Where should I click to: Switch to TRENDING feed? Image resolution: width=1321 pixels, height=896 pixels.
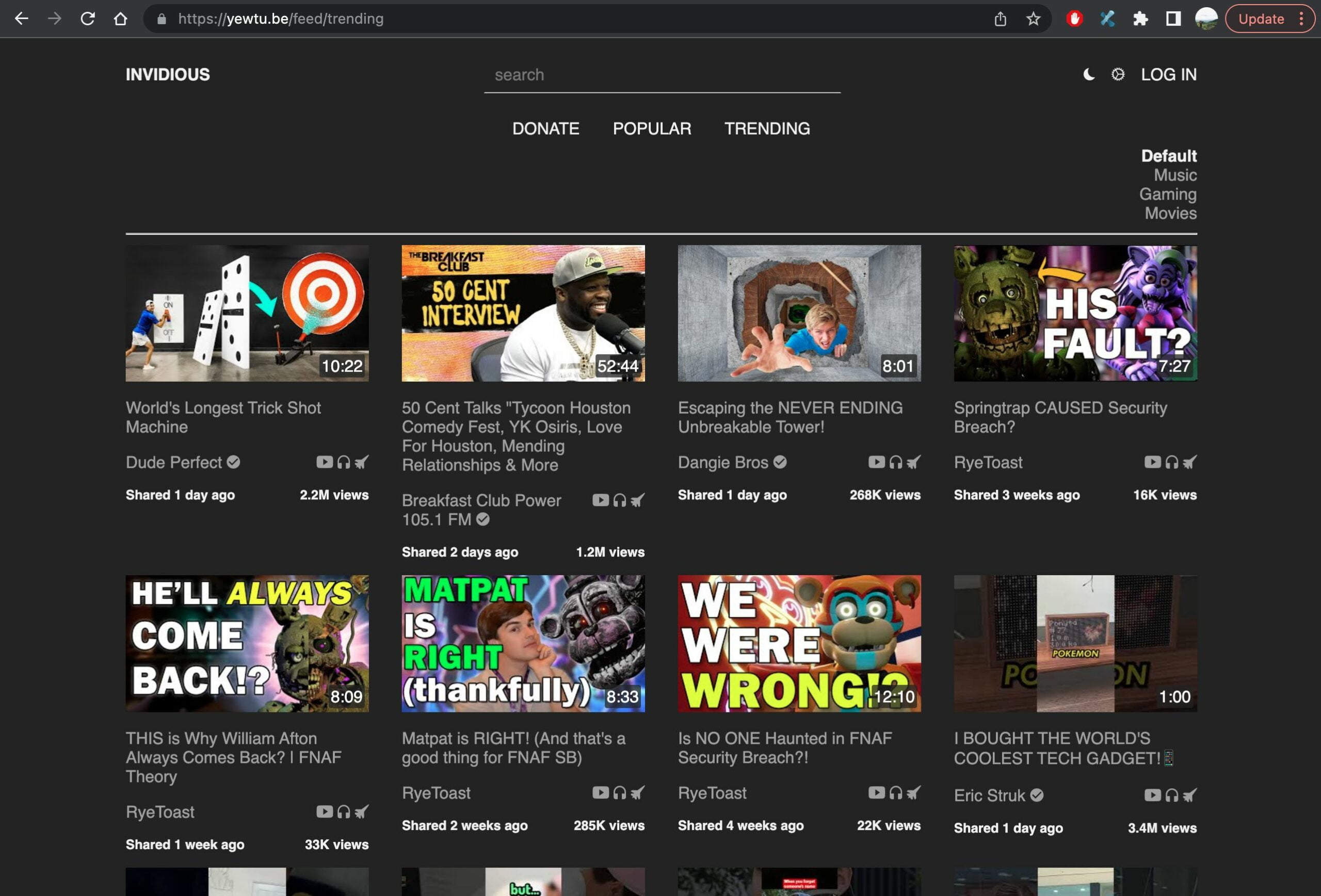point(767,128)
